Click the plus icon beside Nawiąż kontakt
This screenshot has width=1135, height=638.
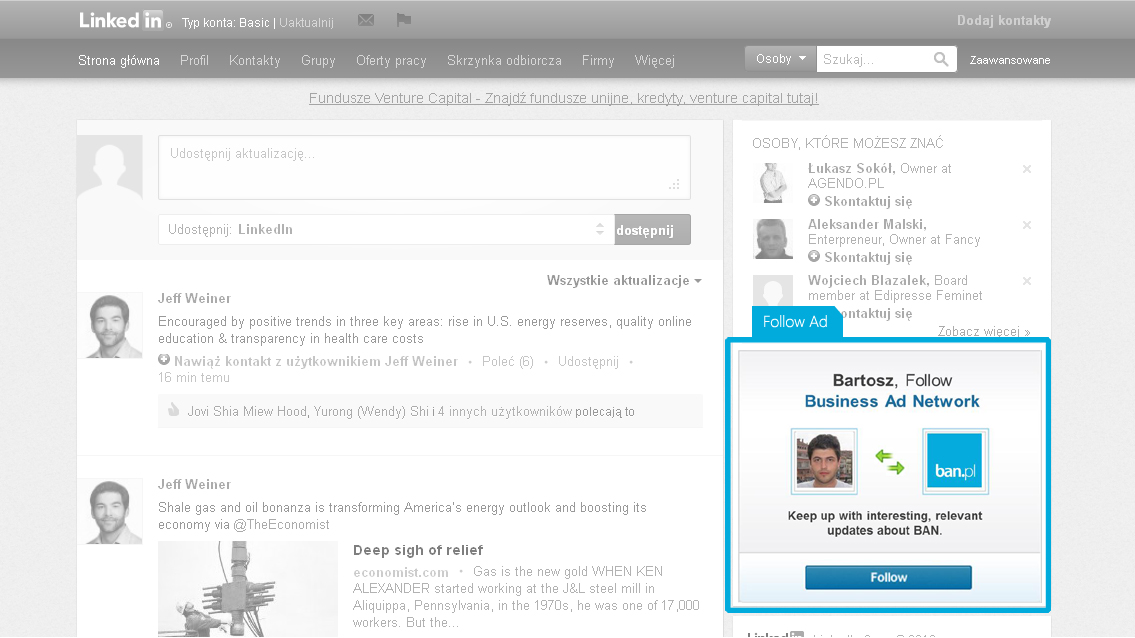[164, 360]
